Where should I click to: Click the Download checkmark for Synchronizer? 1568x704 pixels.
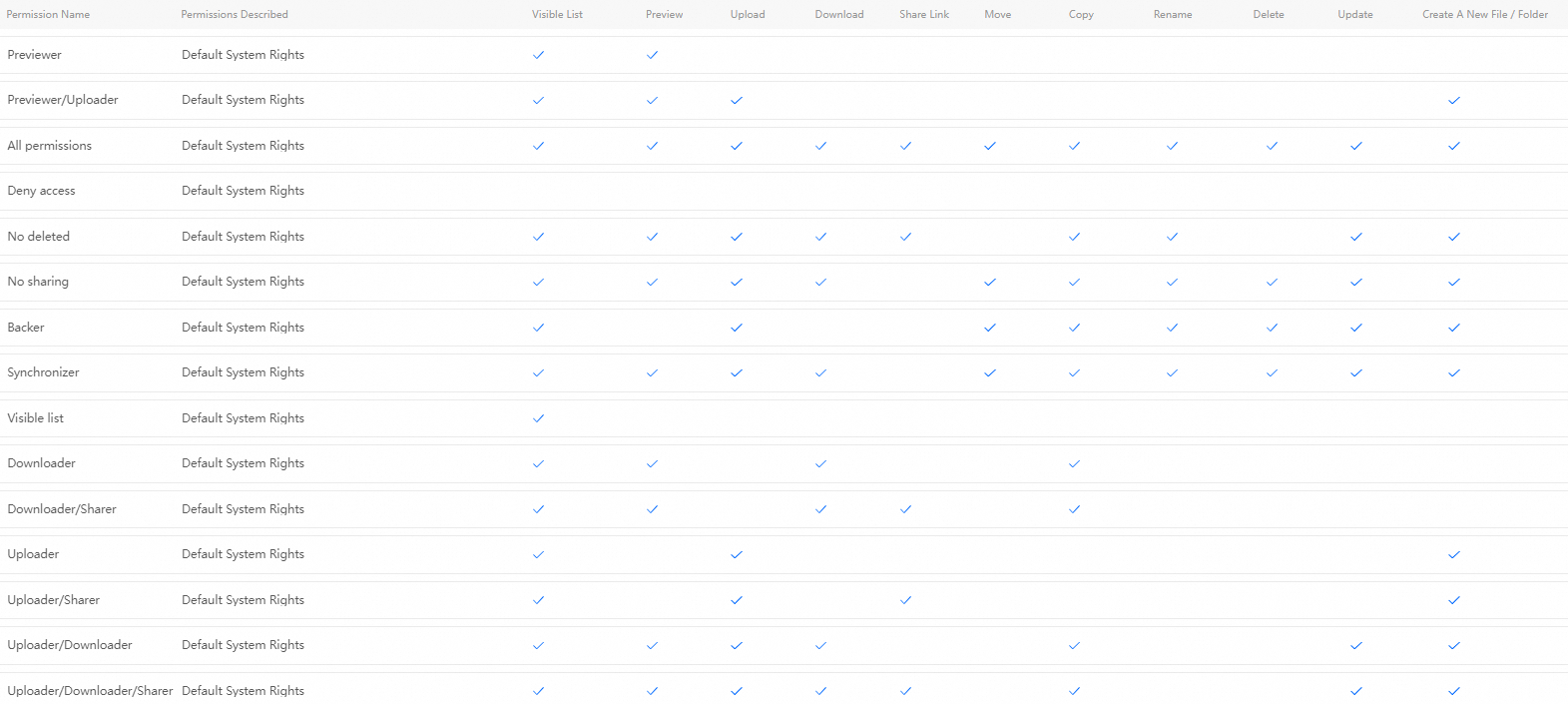click(x=820, y=373)
